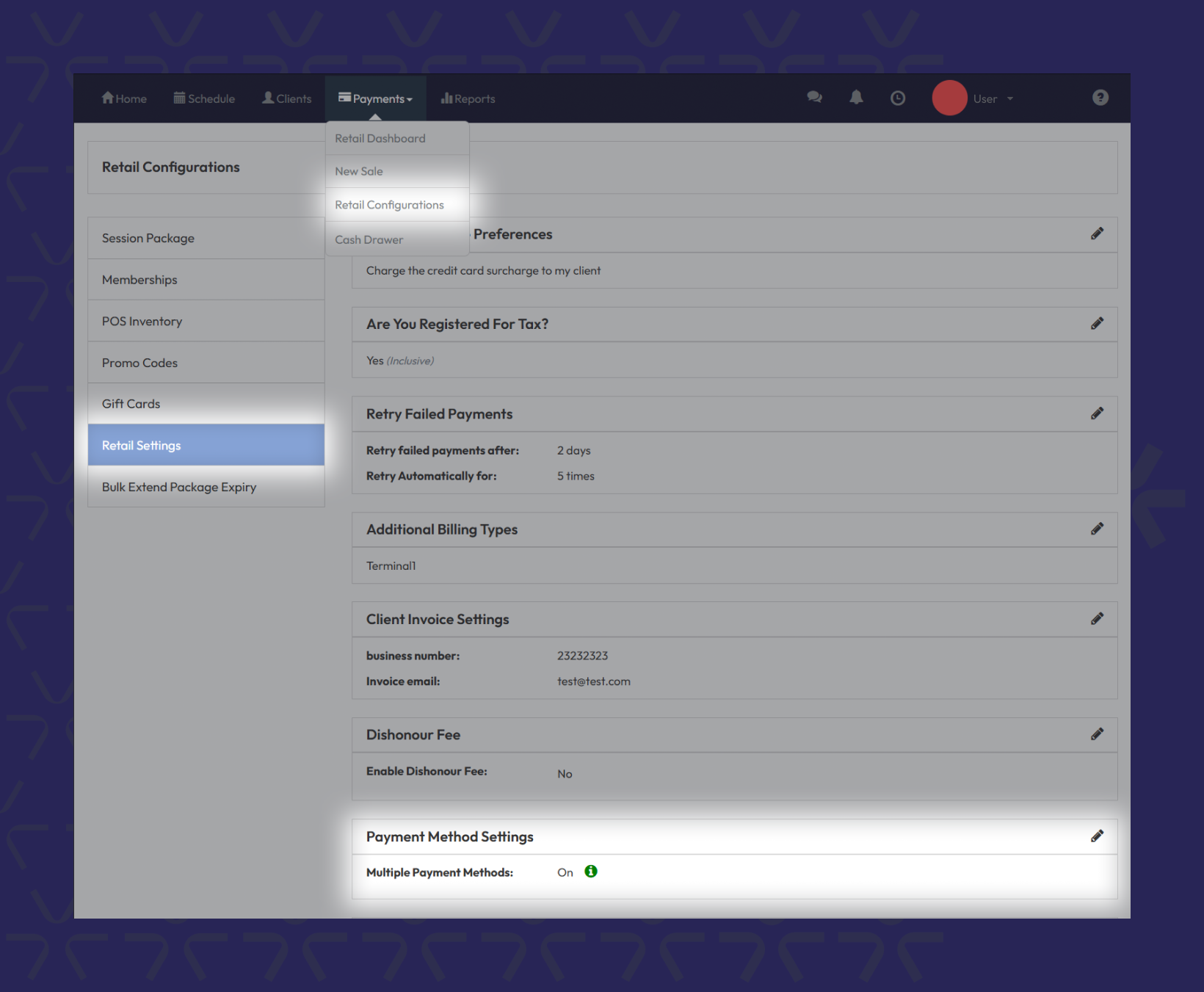Edit the Dishonour Fee section

1097,734
